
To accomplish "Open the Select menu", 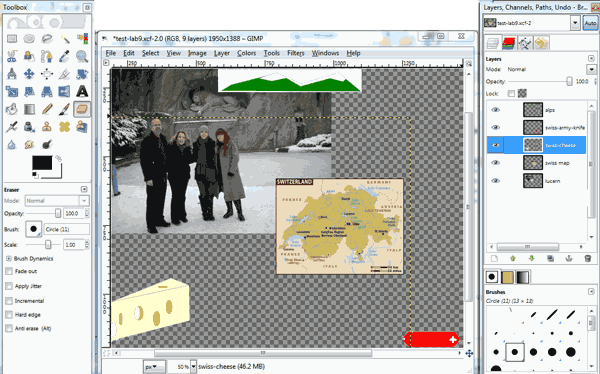I will [150, 53].
